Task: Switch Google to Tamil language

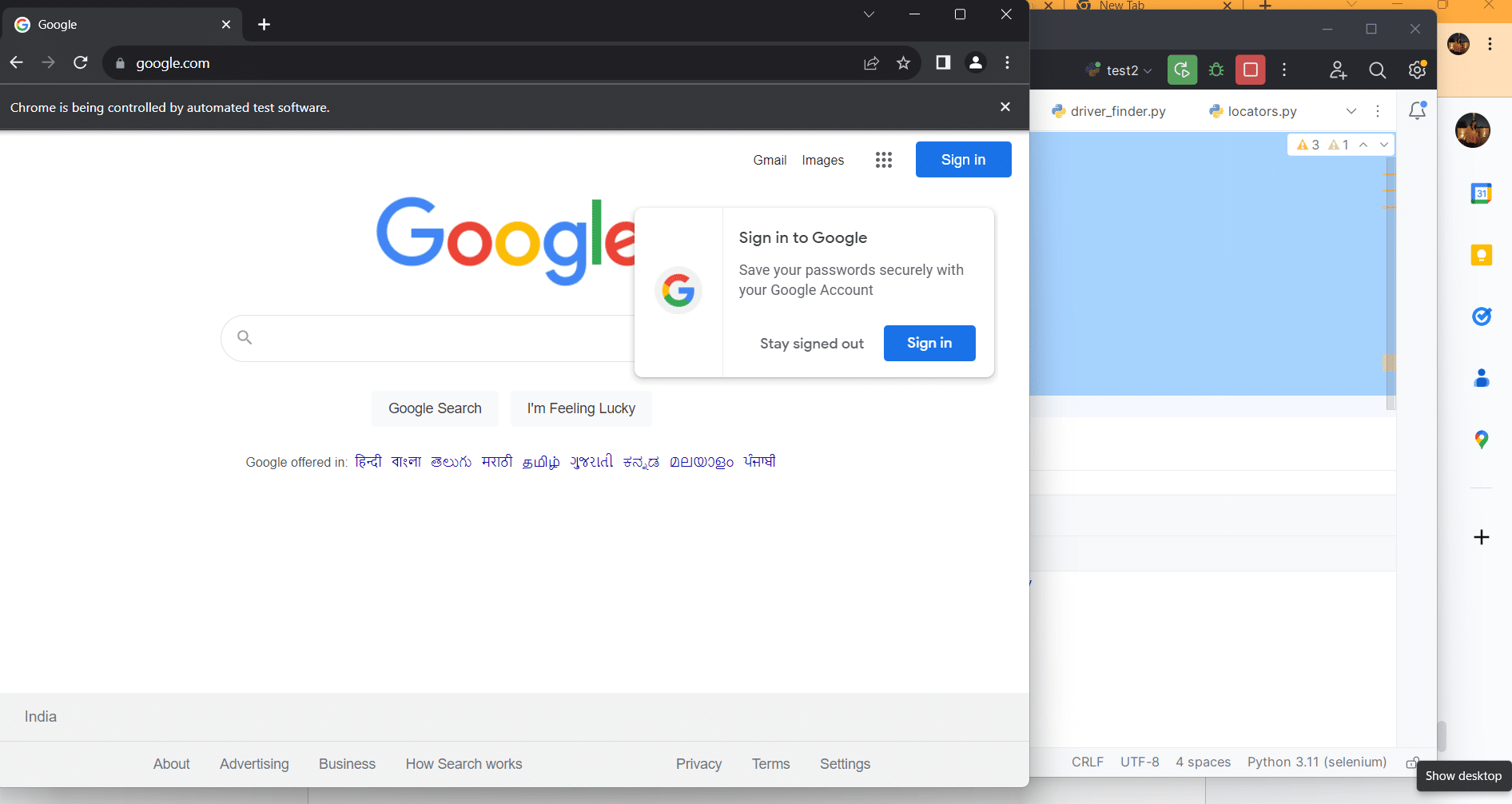Action: [541, 461]
